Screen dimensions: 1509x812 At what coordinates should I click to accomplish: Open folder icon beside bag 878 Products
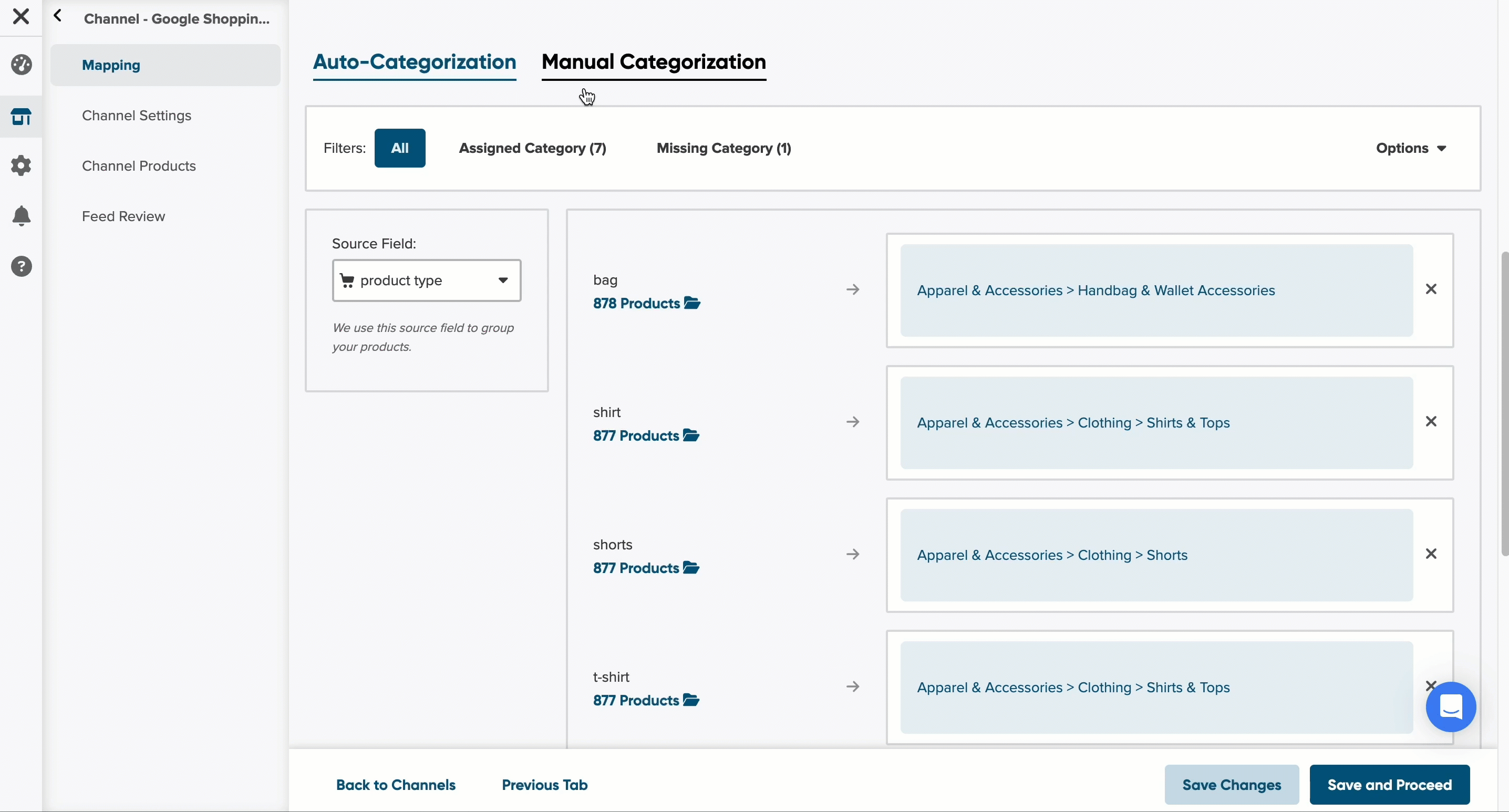point(693,303)
